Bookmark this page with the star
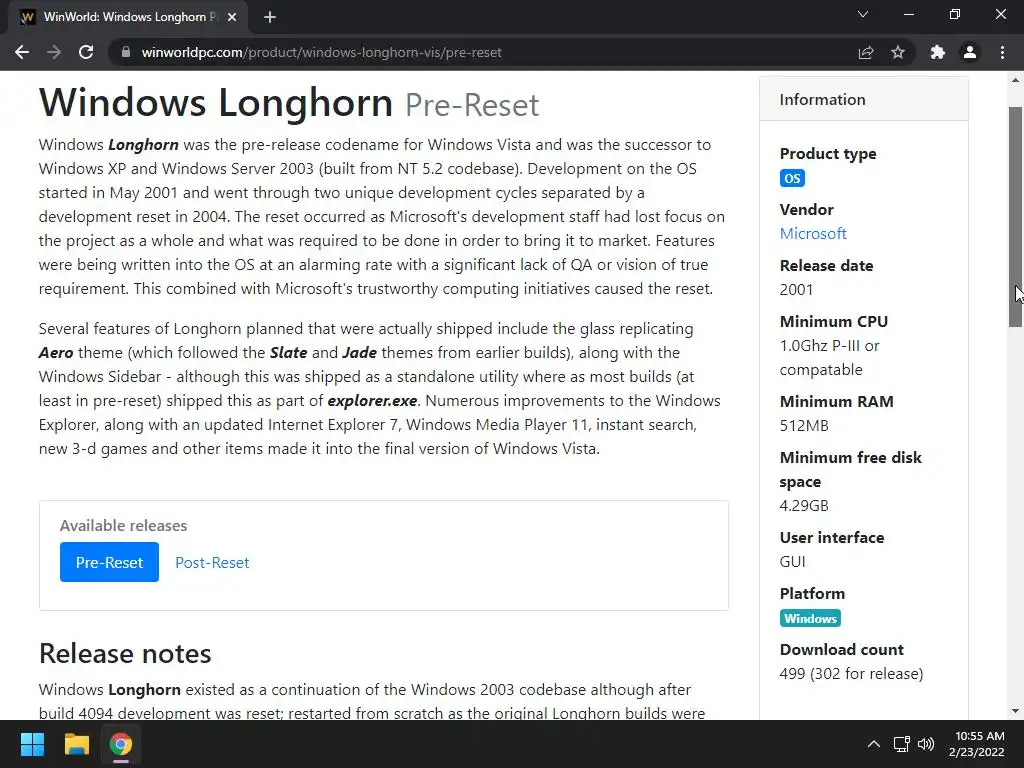 point(898,52)
